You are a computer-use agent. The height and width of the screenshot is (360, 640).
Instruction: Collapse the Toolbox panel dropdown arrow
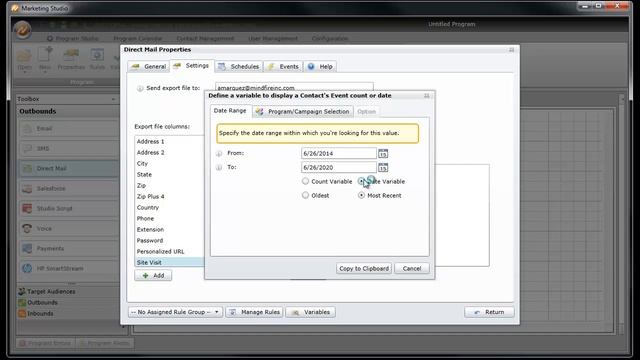113,99
